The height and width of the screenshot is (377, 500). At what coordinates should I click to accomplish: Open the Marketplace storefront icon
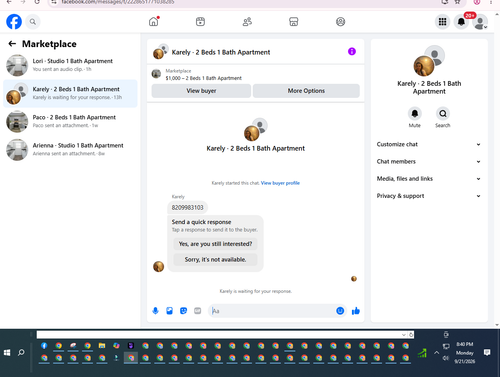[x=294, y=22]
